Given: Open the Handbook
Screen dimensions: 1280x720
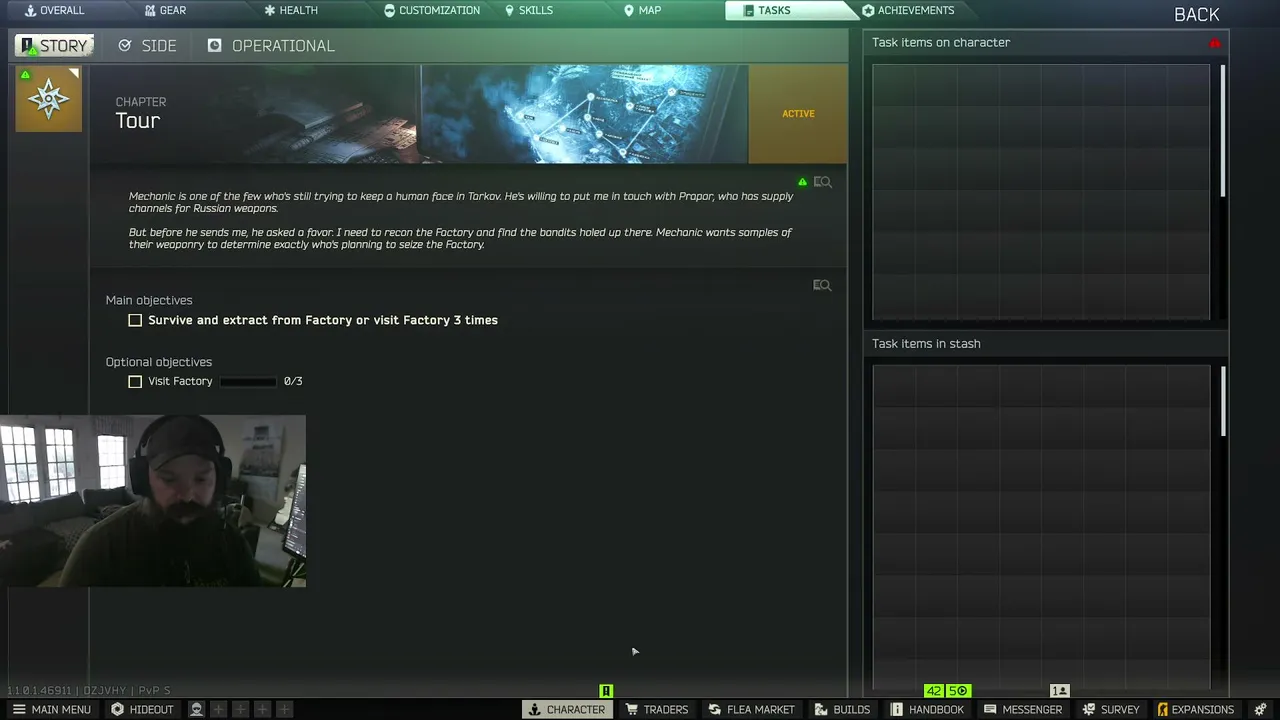Looking at the screenshot, I should point(927,710).
